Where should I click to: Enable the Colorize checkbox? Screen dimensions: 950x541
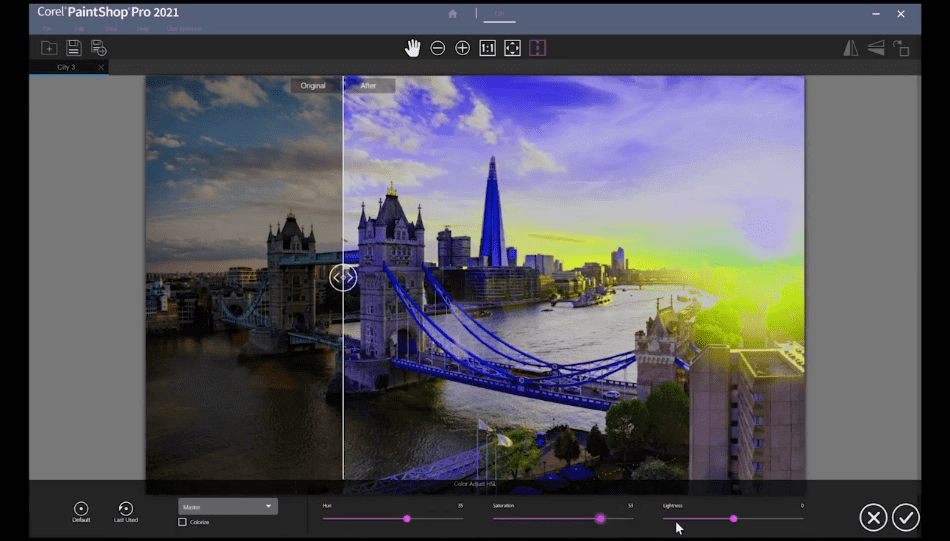coord(182,522)
